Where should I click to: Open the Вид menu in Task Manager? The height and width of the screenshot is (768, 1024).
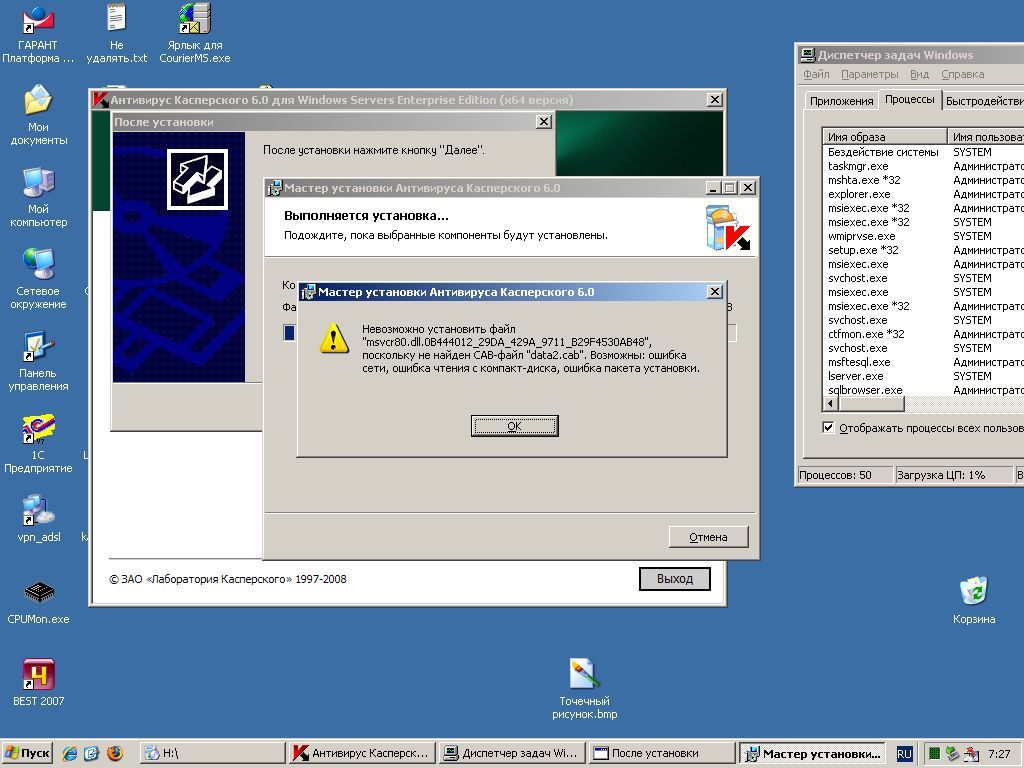[920, 74]
